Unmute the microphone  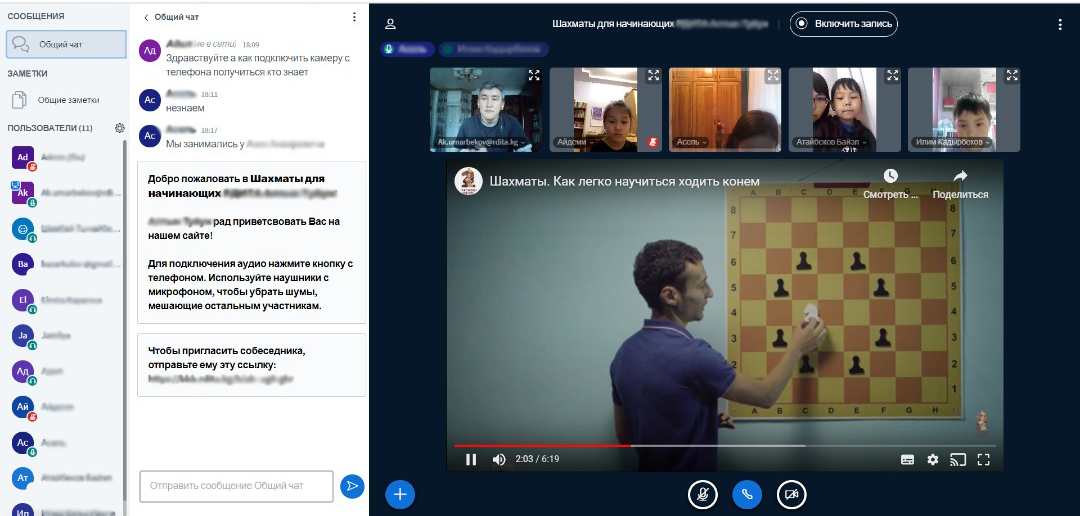pyautogui.click(x=703, y=494)
